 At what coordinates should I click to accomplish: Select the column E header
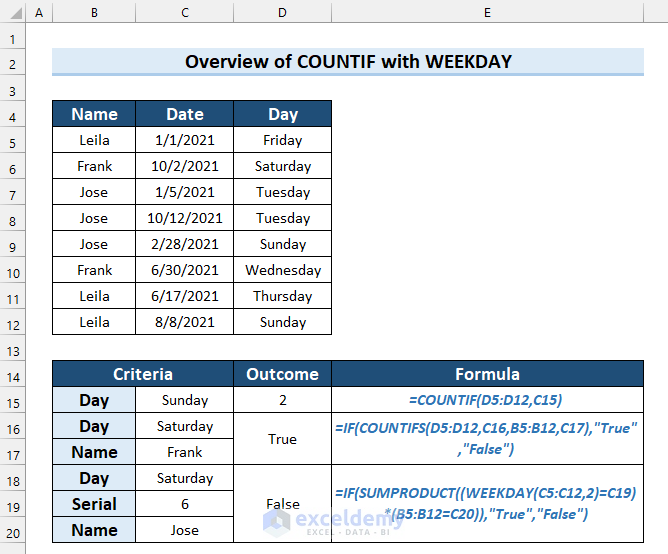(487, 13)
